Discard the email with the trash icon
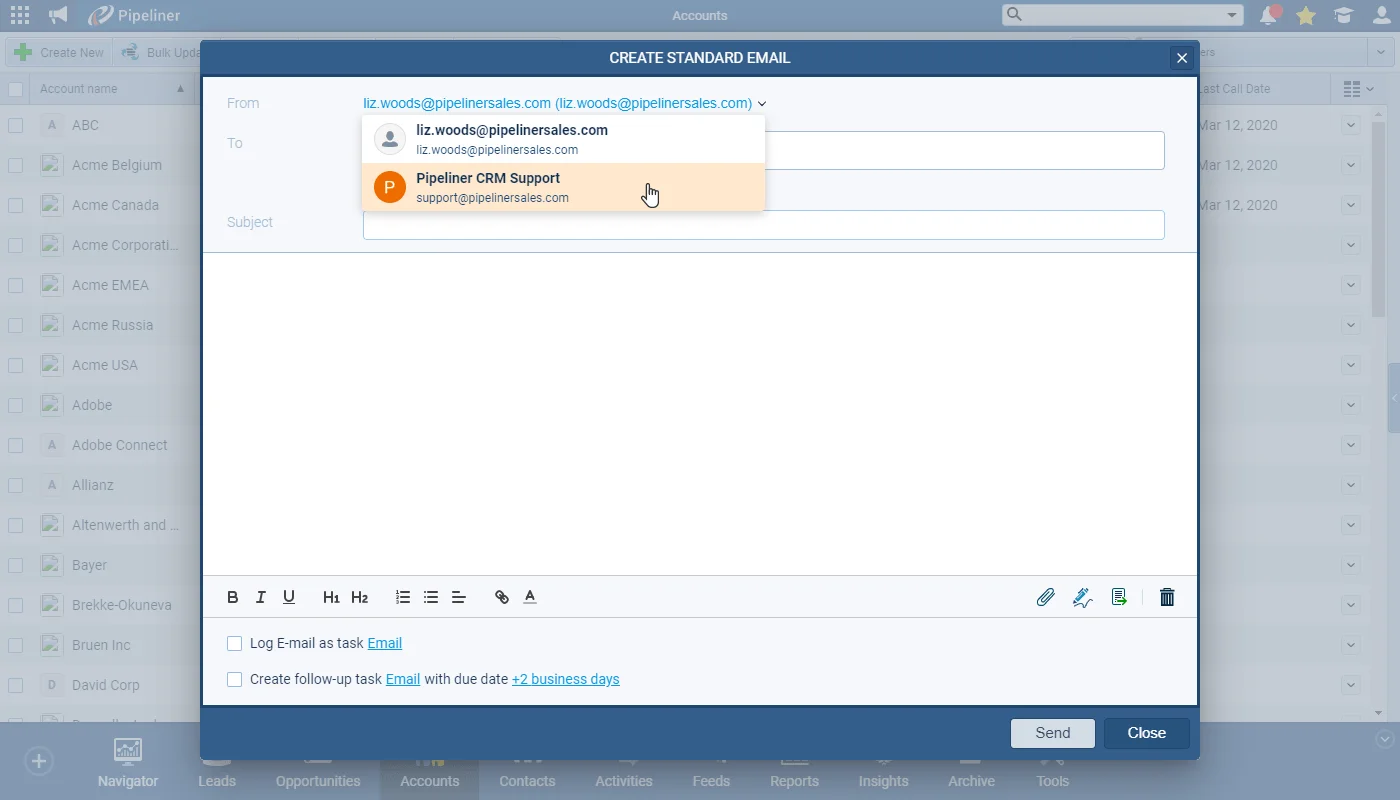1400x800 pixels. tap(1167, 597)
